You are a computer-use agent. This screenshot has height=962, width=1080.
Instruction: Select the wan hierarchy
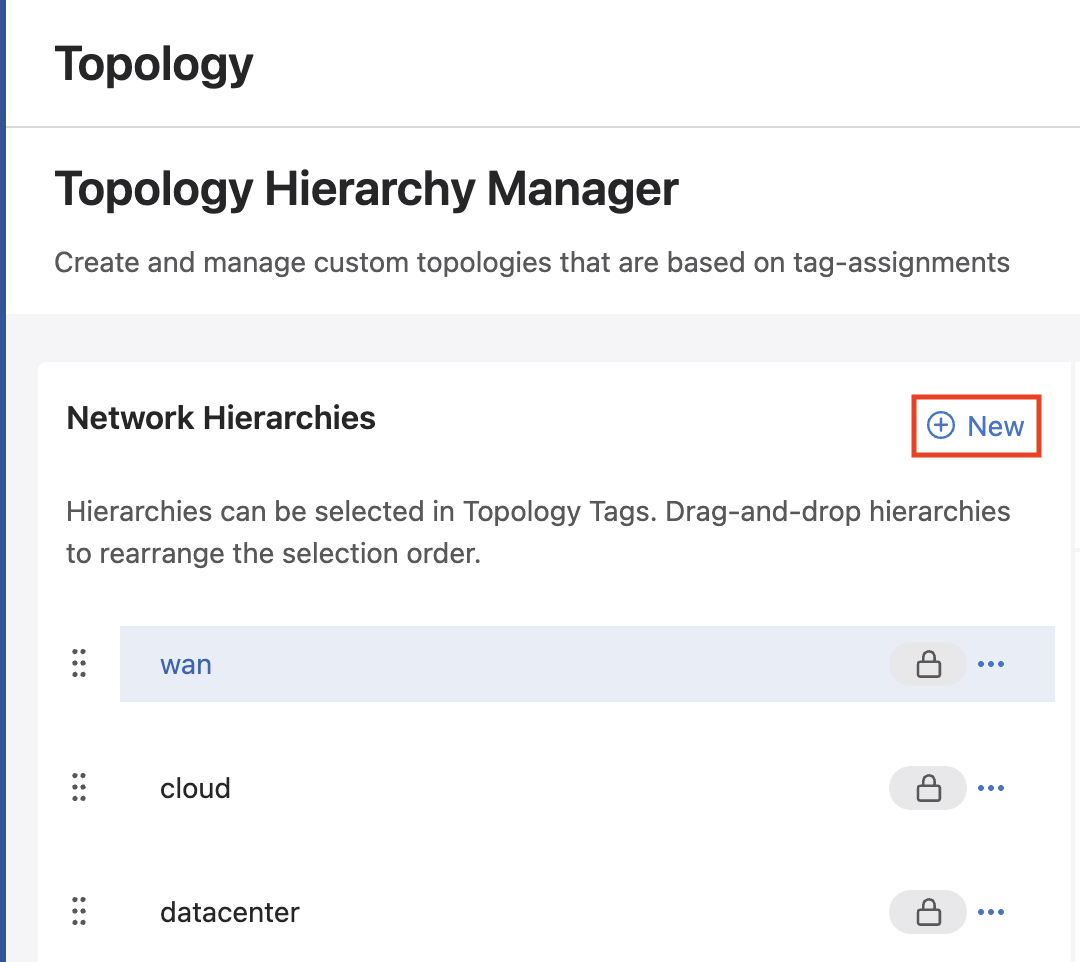pyautogui.click(x=186, y=664)
